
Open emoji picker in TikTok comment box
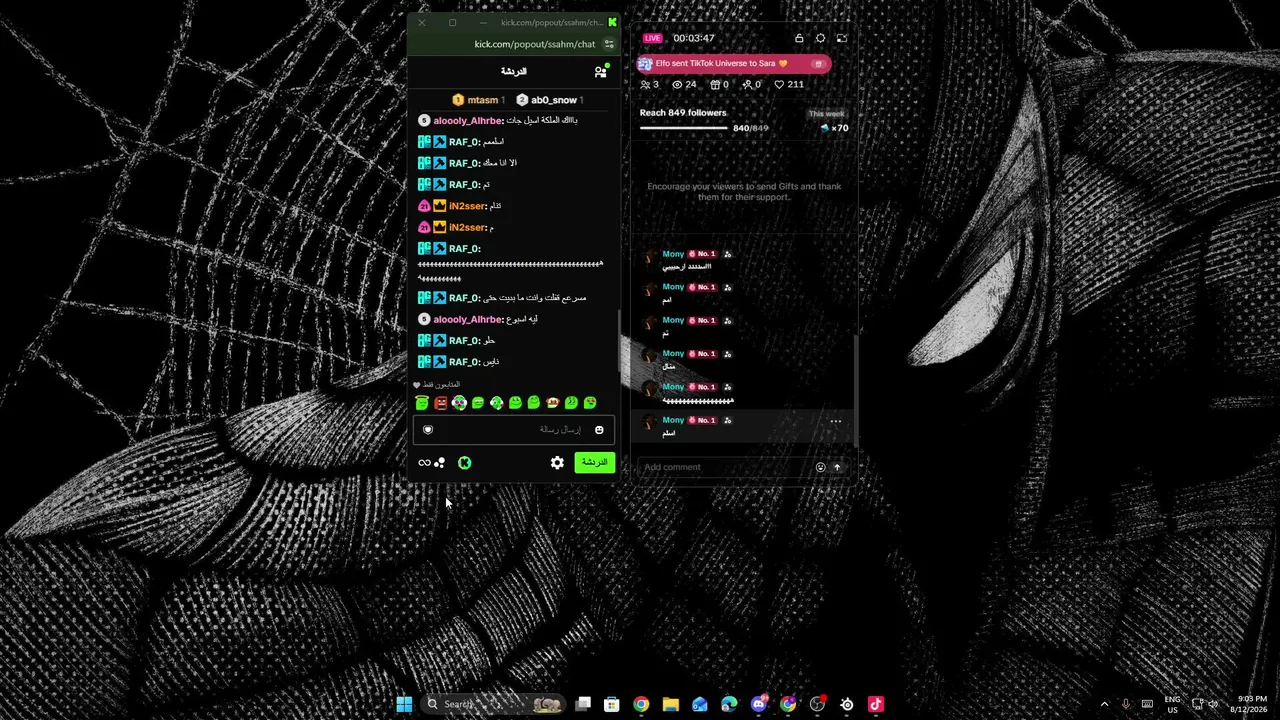click(x=821, y=467)
